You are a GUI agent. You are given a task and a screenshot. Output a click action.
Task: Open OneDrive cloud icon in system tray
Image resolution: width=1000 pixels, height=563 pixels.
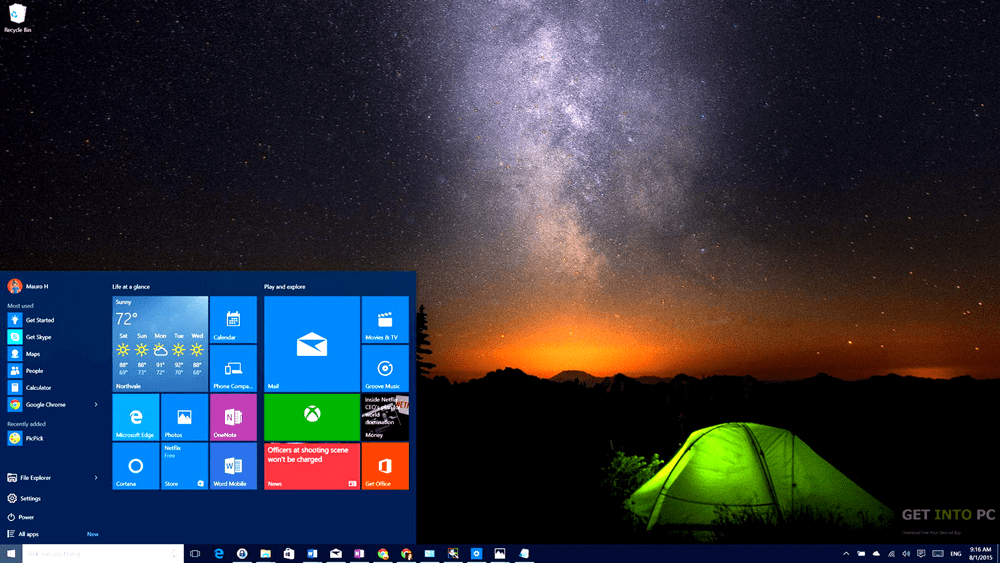876,553
